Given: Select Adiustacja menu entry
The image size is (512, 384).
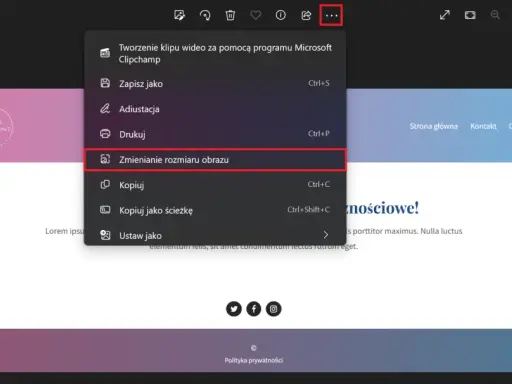Looking at the screenshot, I should click(215, 109).
